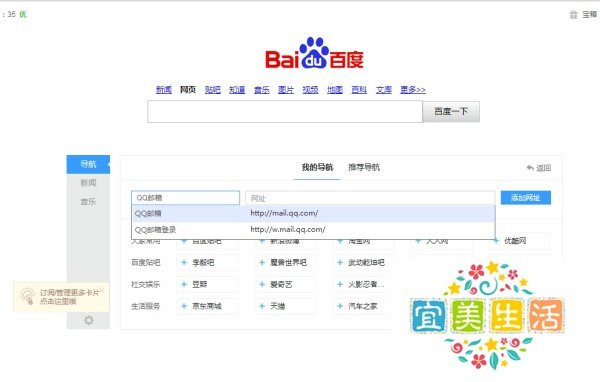The width and height of the screenshot is (600, 382).
Task: Add 京东商城 with its plus icon
Action: [184, 306]
